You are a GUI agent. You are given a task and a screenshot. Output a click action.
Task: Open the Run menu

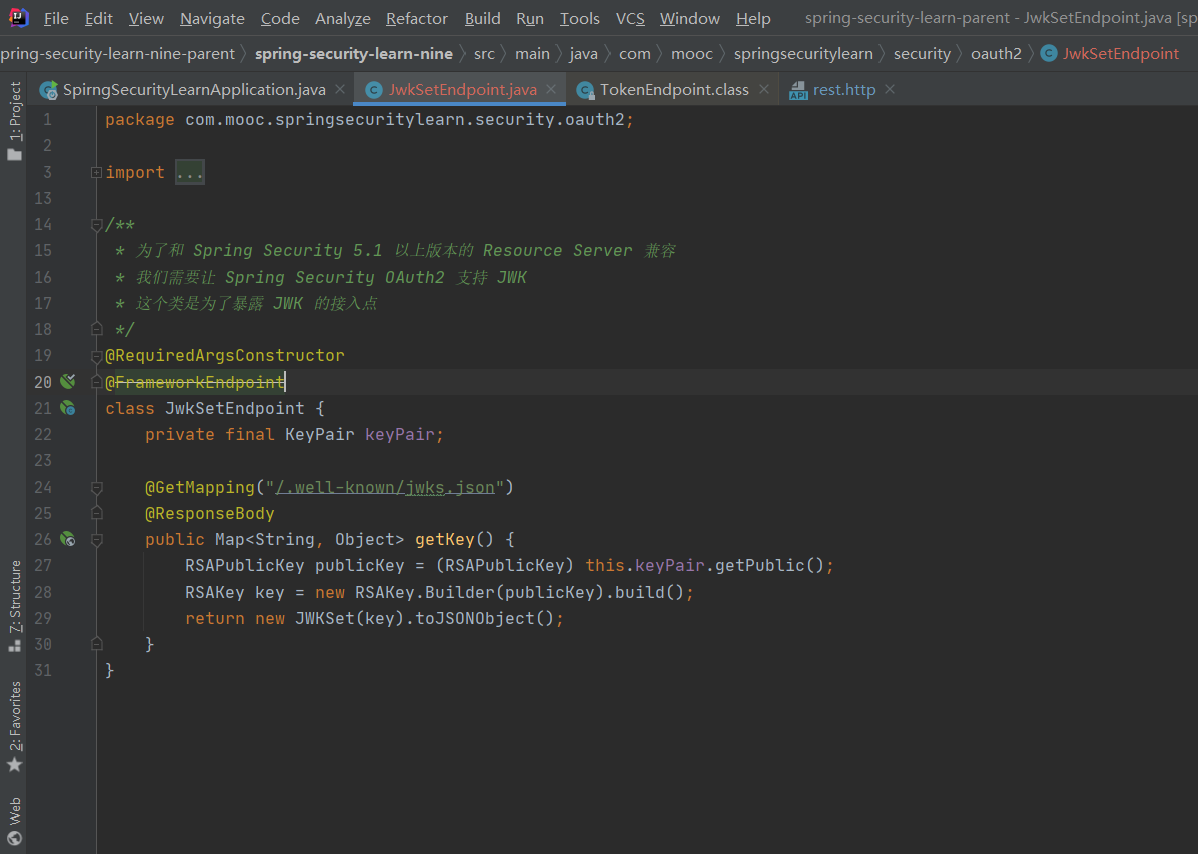(x=529, y=18)
